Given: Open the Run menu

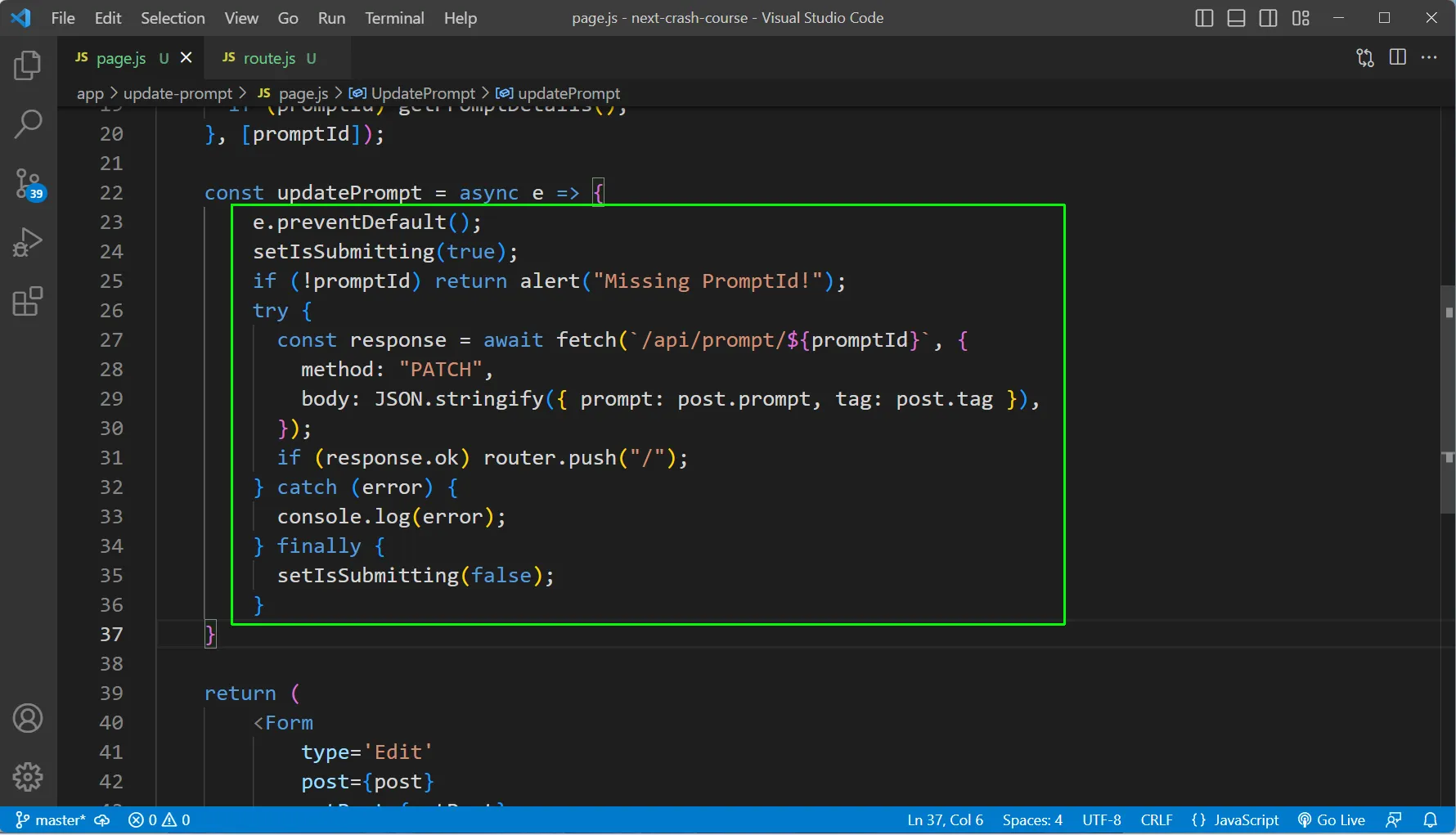Looking at the screenshot, I should (x=331, y=18).
